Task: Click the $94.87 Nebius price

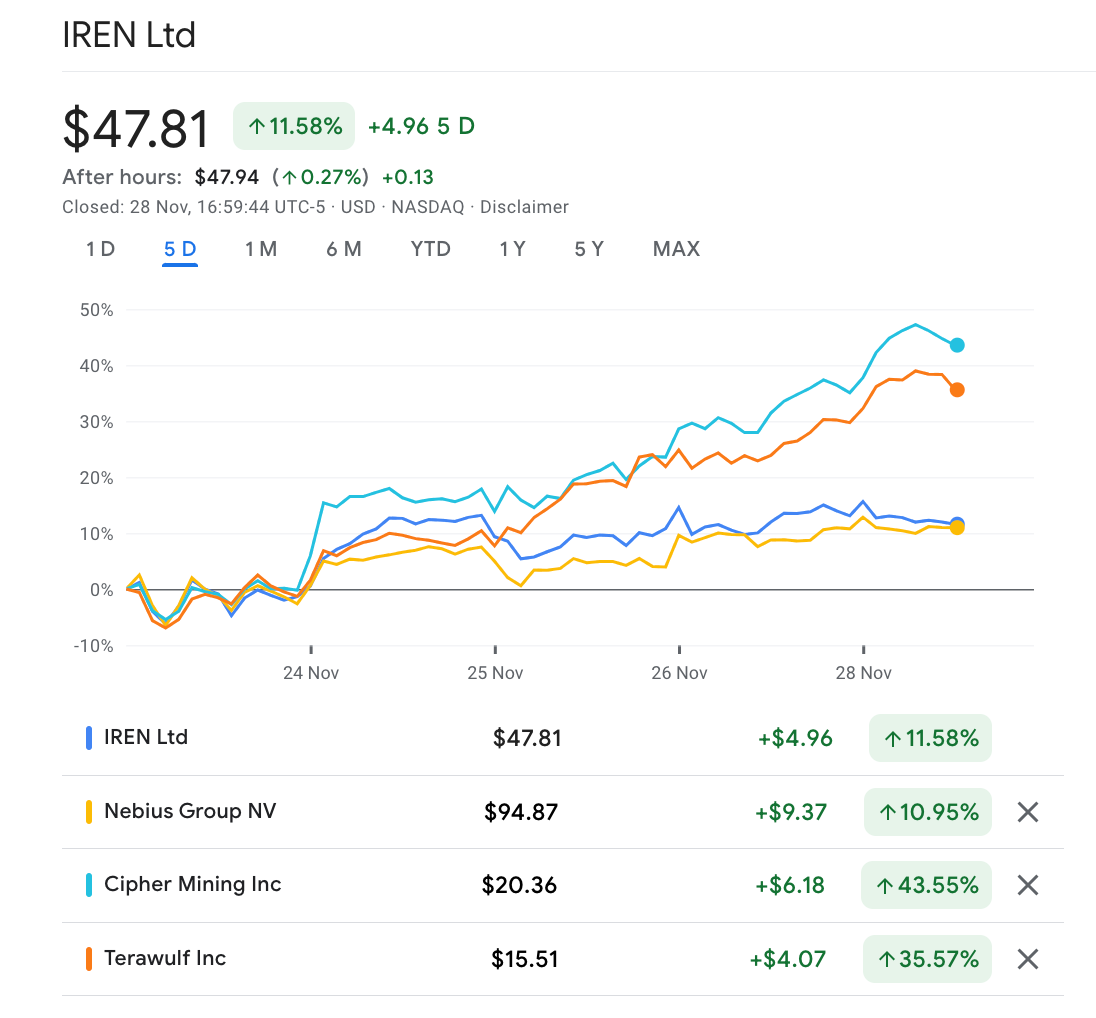Action: (521, 812)
